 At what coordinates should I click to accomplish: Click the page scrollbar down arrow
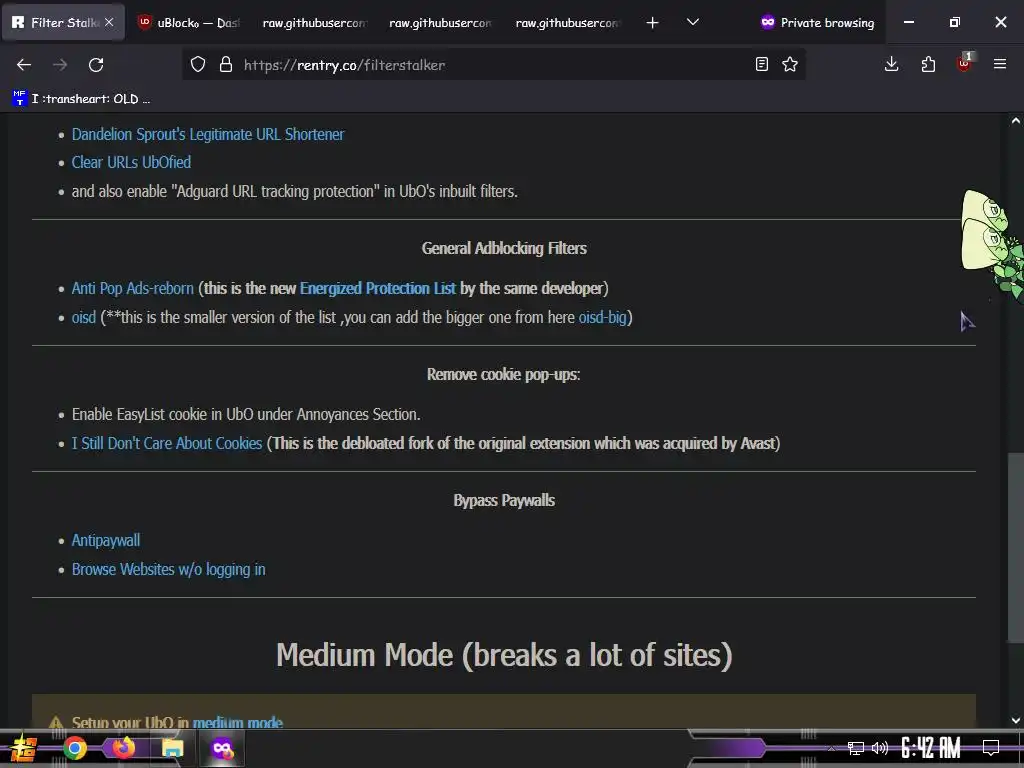coord(1016,720)
